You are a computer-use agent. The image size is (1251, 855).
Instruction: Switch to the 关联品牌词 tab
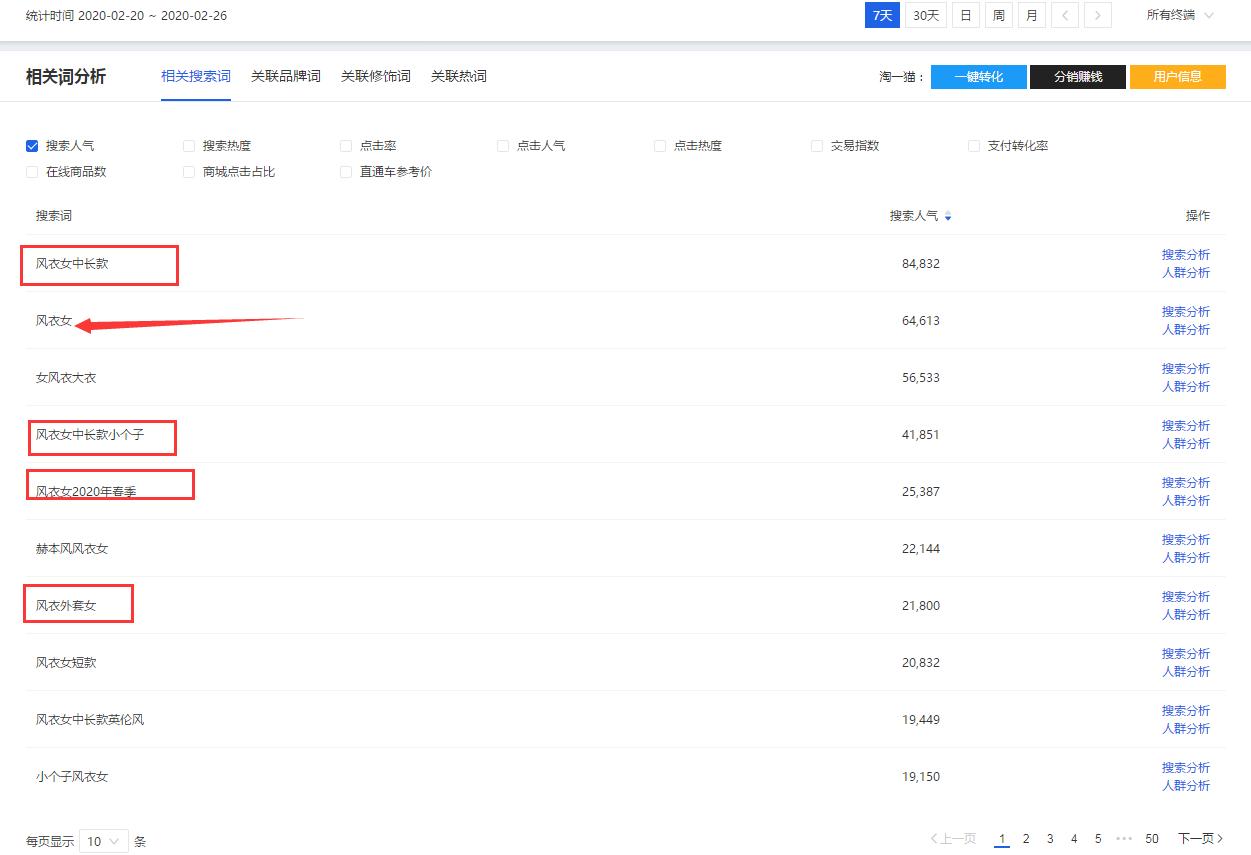click(x=285, y=76)
